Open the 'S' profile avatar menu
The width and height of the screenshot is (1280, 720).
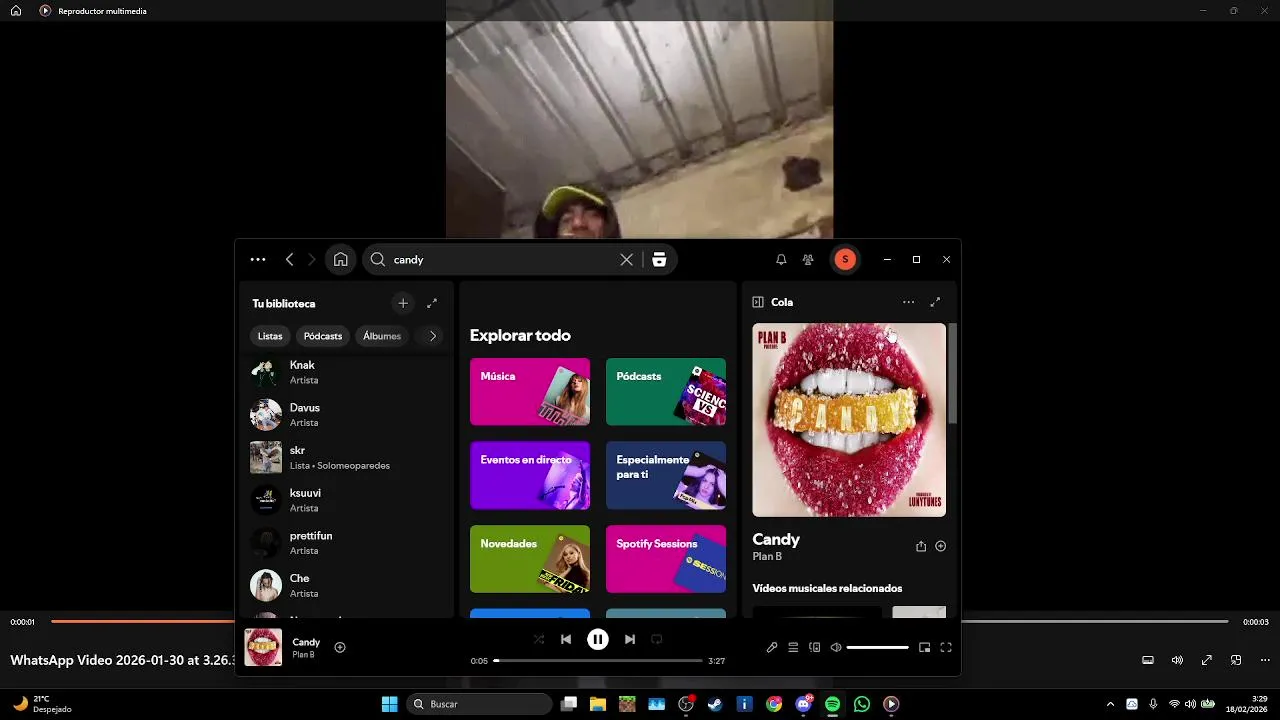click(x=845, y=259)
